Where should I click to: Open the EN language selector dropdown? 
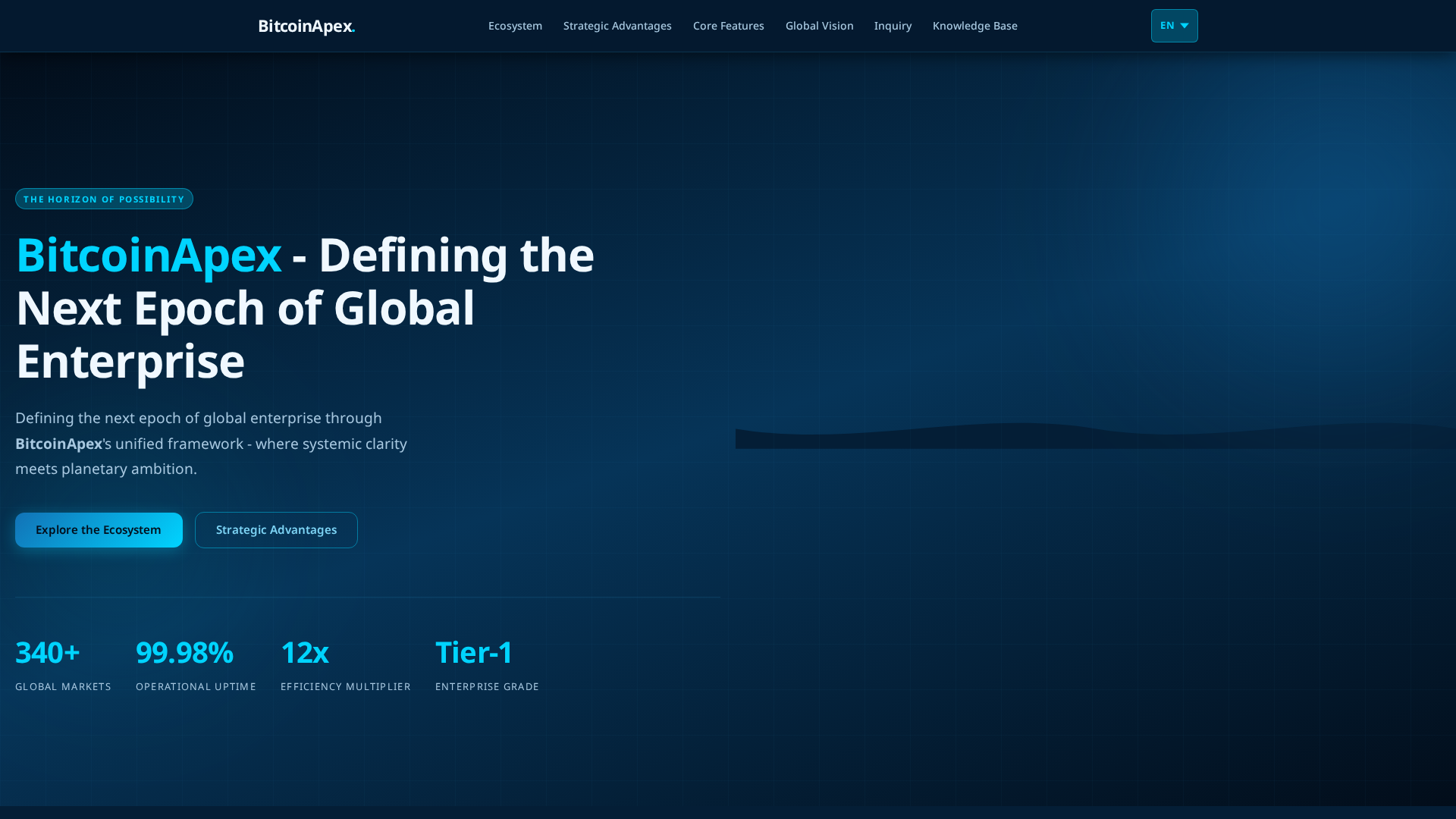[x=1174, y=26]
